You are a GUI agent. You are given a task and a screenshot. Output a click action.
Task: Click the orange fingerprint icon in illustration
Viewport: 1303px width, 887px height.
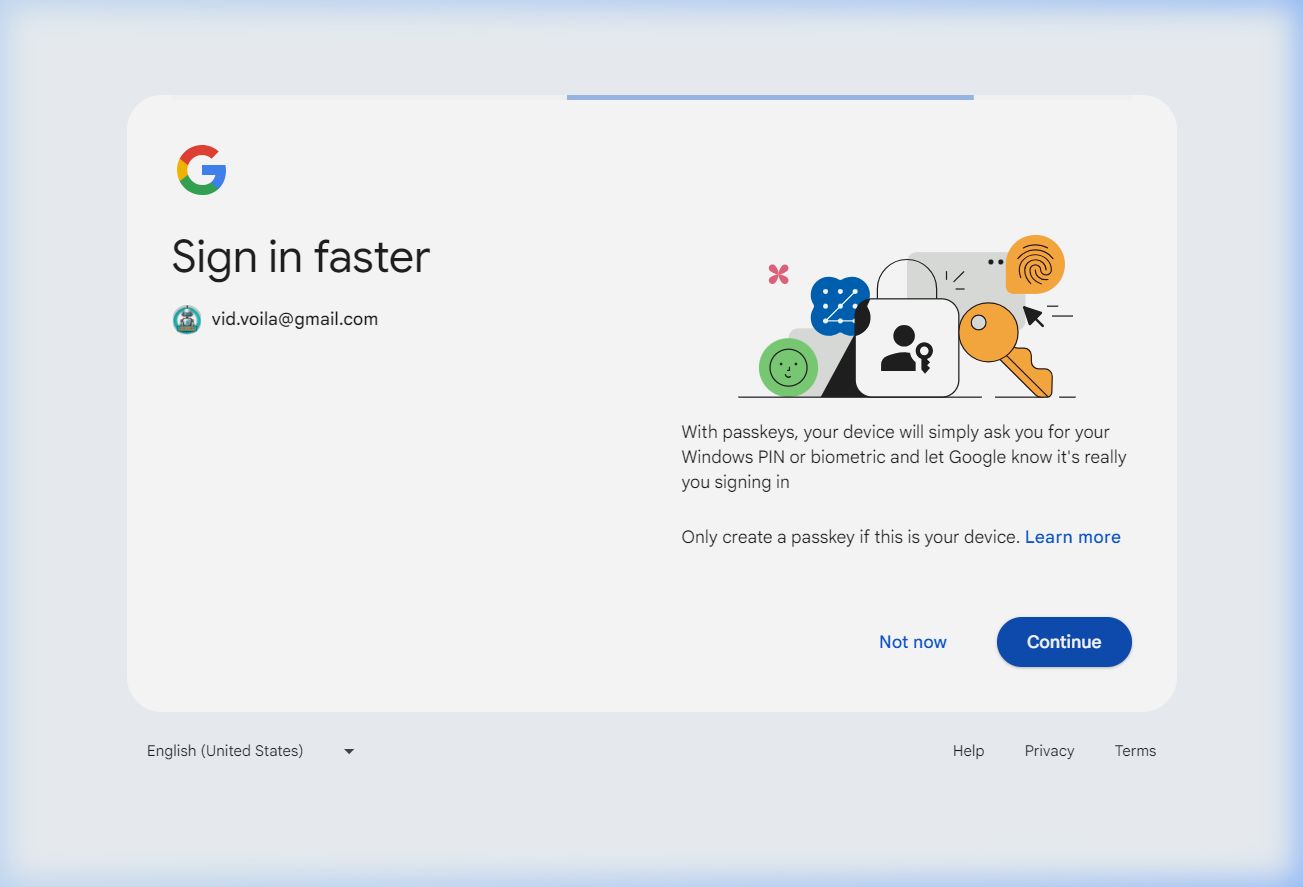pos(1035,264)
